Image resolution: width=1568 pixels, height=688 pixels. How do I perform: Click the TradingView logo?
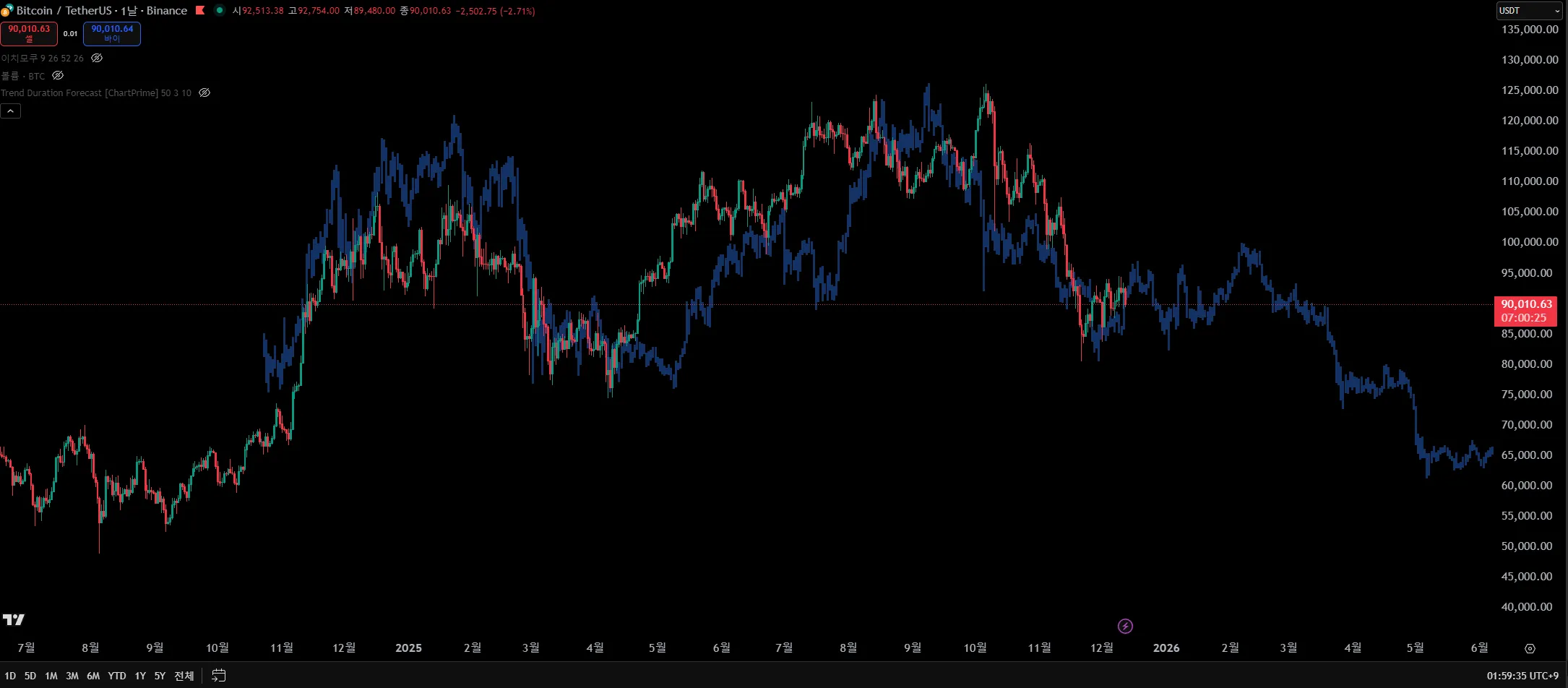click(x=14, y=619)
